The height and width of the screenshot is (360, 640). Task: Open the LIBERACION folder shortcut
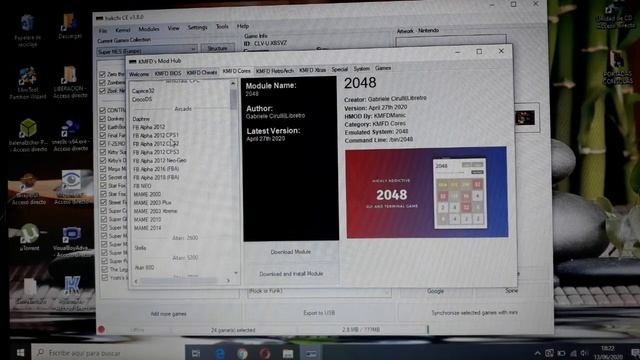[x=70, y=82]
